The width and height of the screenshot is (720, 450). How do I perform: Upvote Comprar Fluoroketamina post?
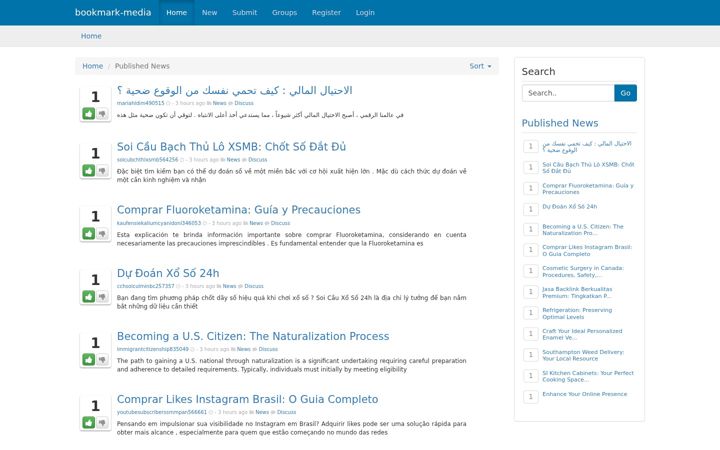coord(89,234)
